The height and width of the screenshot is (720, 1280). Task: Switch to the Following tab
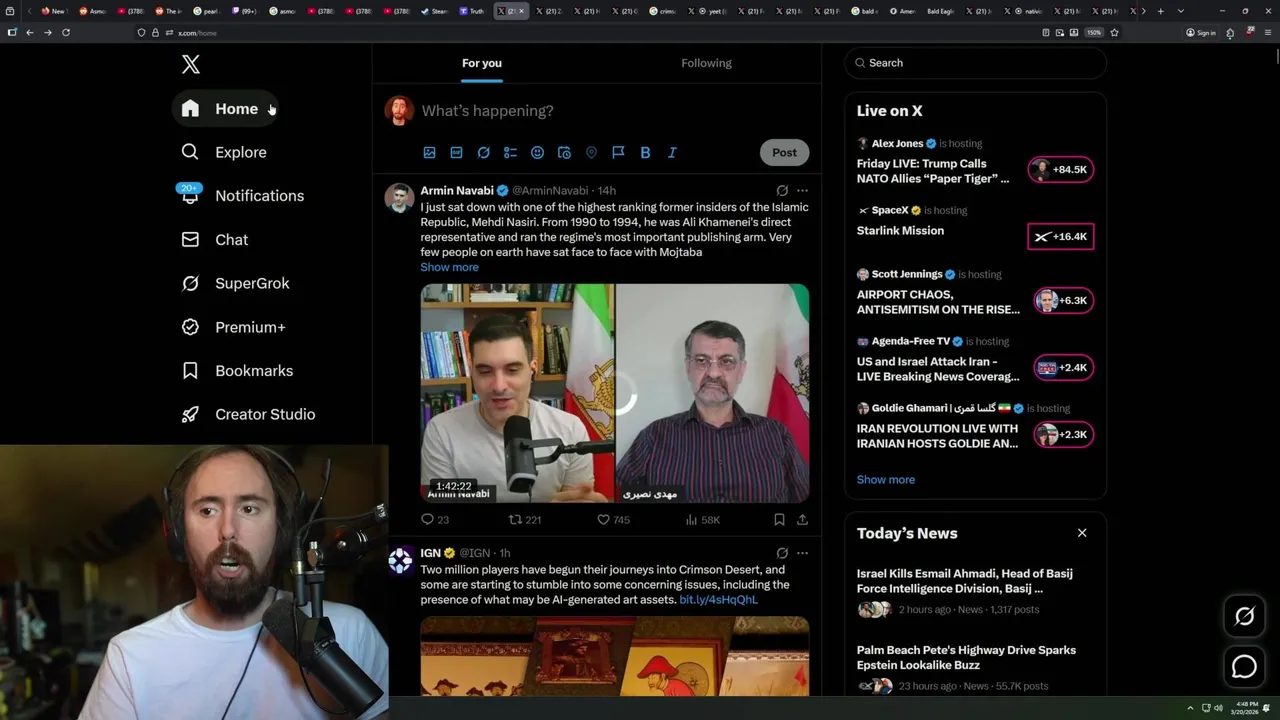pyautogui.click(x=707, y=63)
